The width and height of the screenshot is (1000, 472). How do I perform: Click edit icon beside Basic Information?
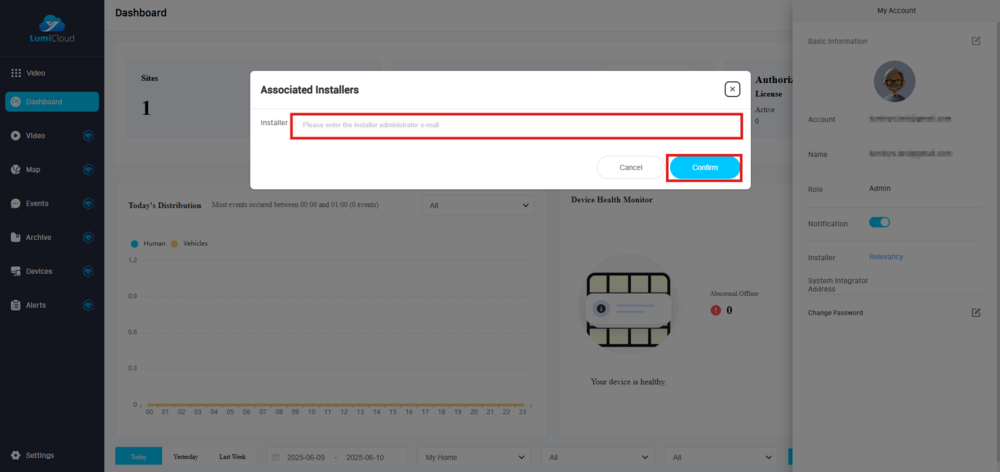point(976,41)
